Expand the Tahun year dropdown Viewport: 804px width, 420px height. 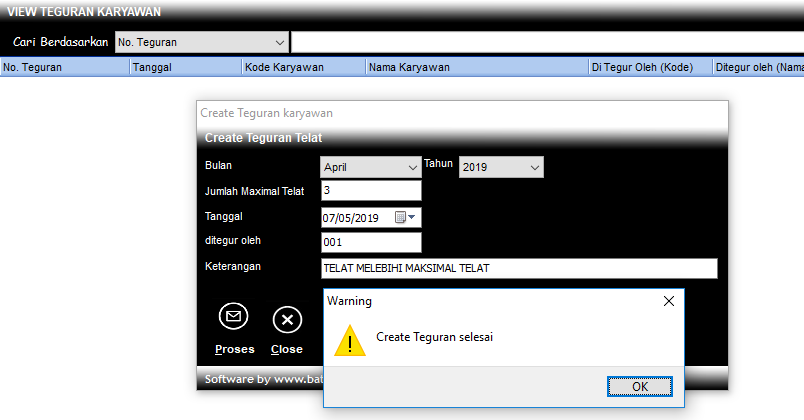(501, 168)
